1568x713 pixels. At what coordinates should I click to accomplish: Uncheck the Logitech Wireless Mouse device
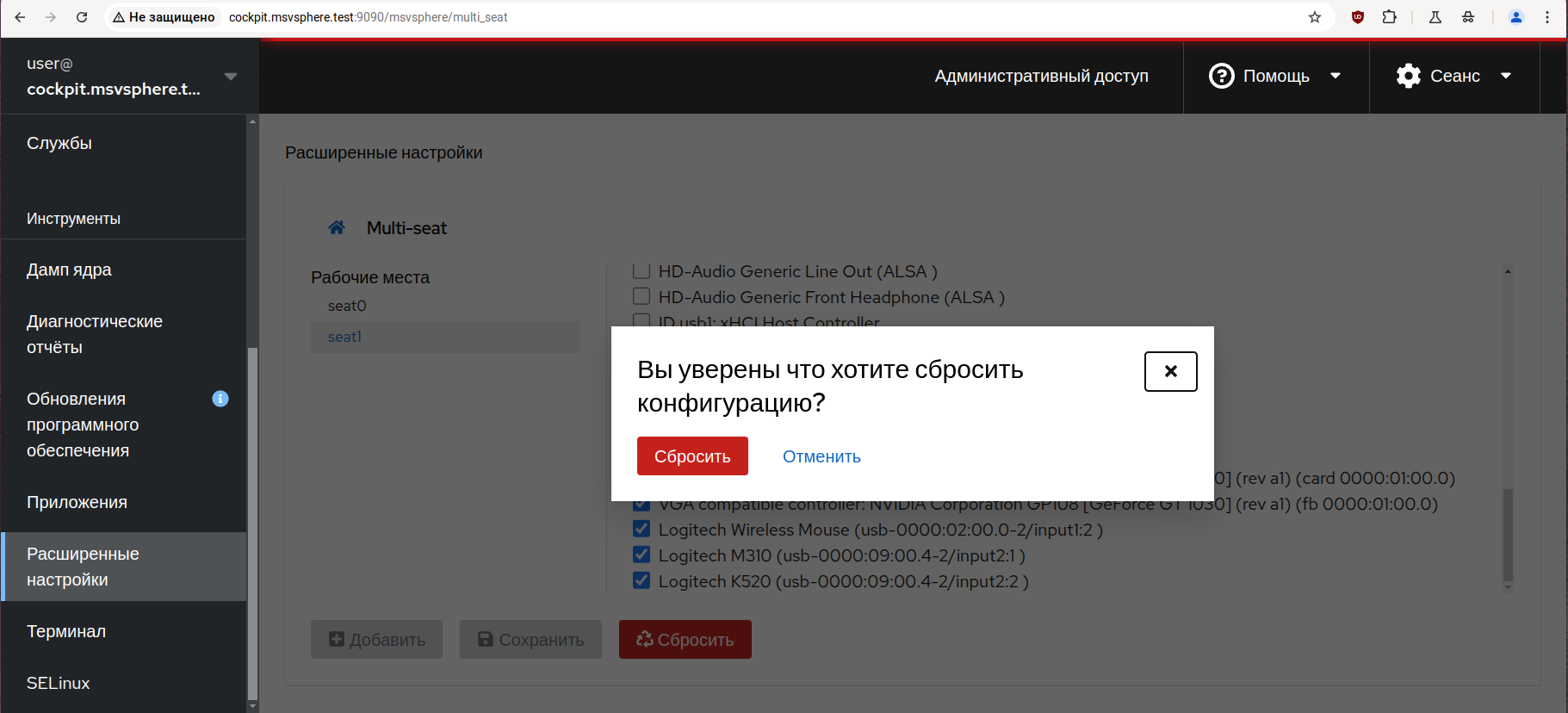pos(641,529)
